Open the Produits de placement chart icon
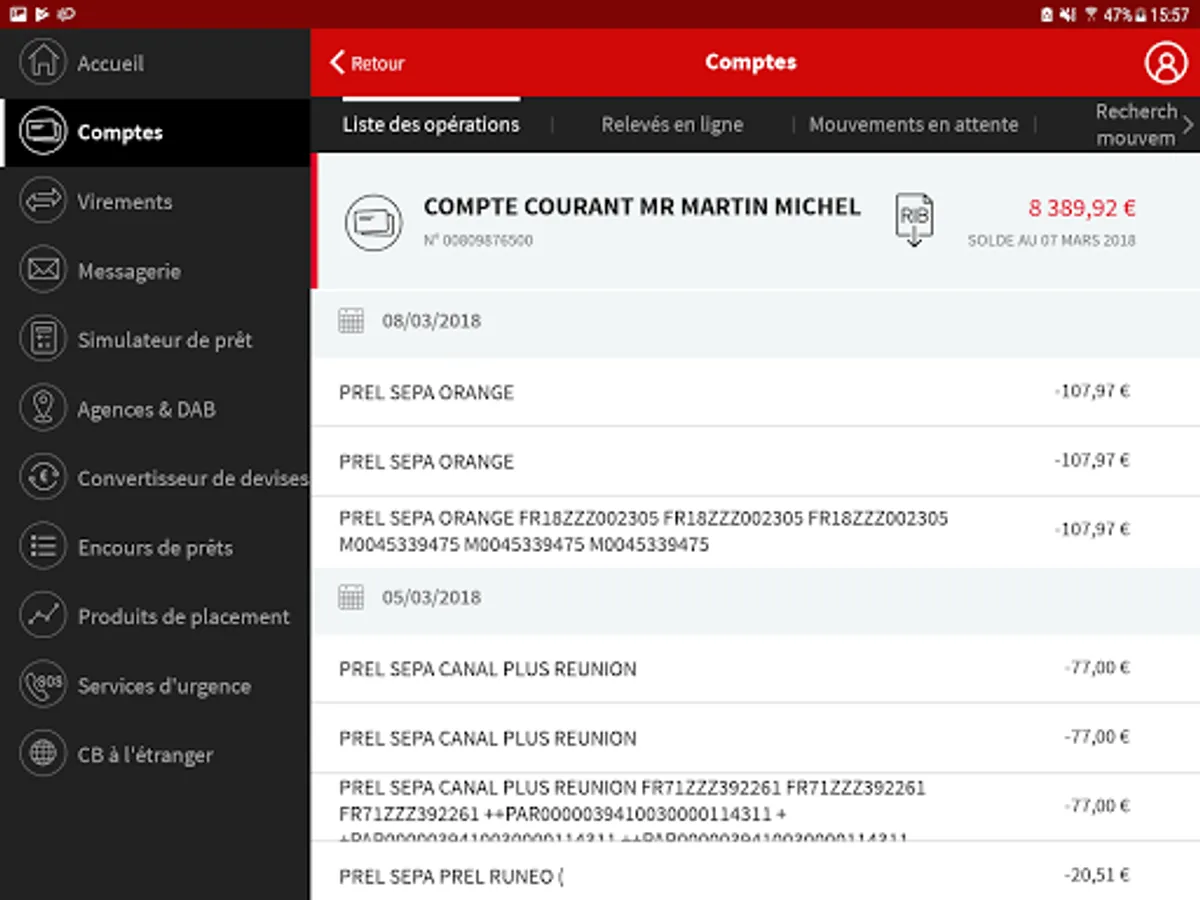Image resolution: width=1200 pixels, height=900 pixels. click(42, 616)
